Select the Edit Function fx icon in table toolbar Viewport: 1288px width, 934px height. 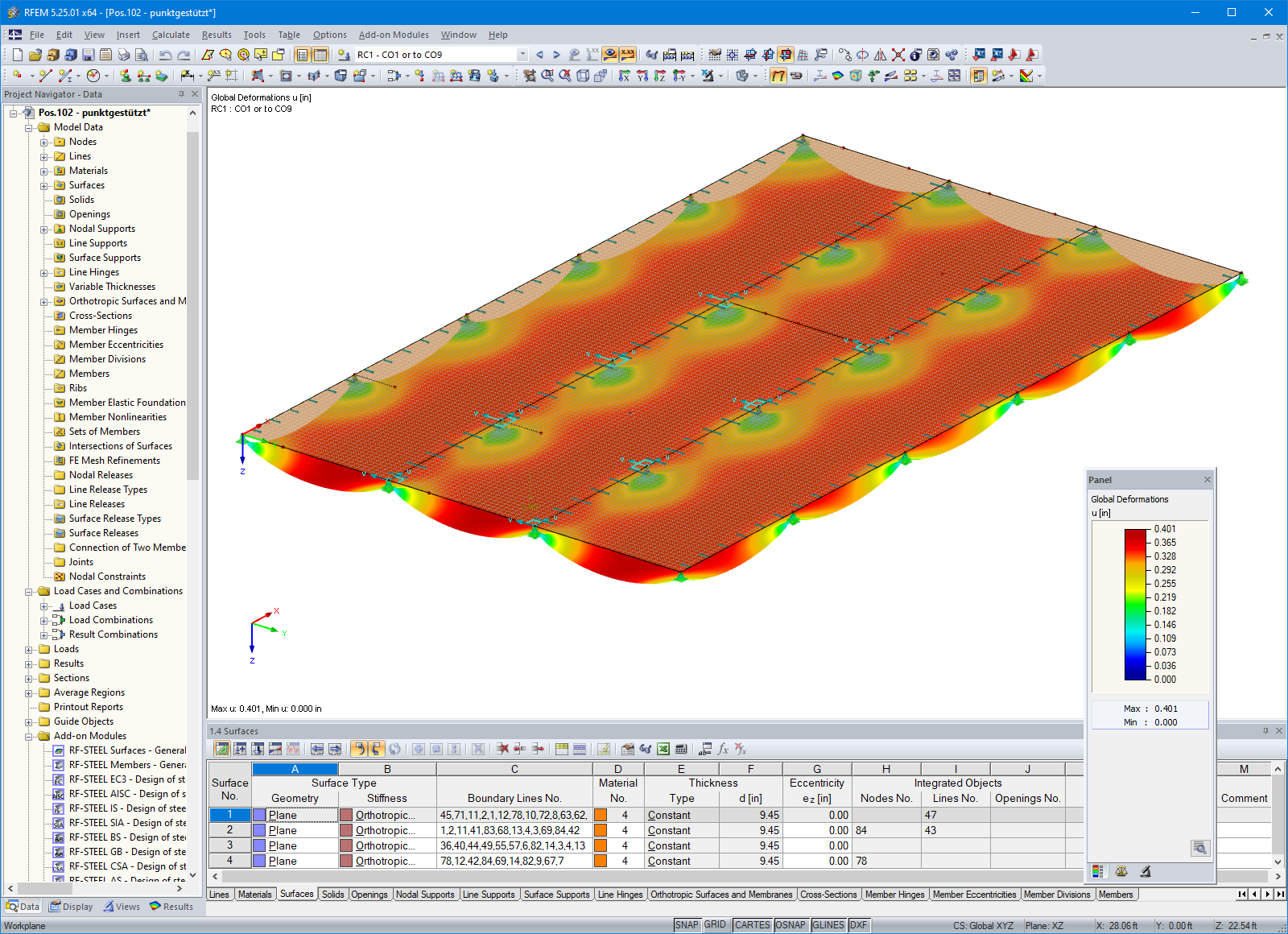tap(723, 750)
